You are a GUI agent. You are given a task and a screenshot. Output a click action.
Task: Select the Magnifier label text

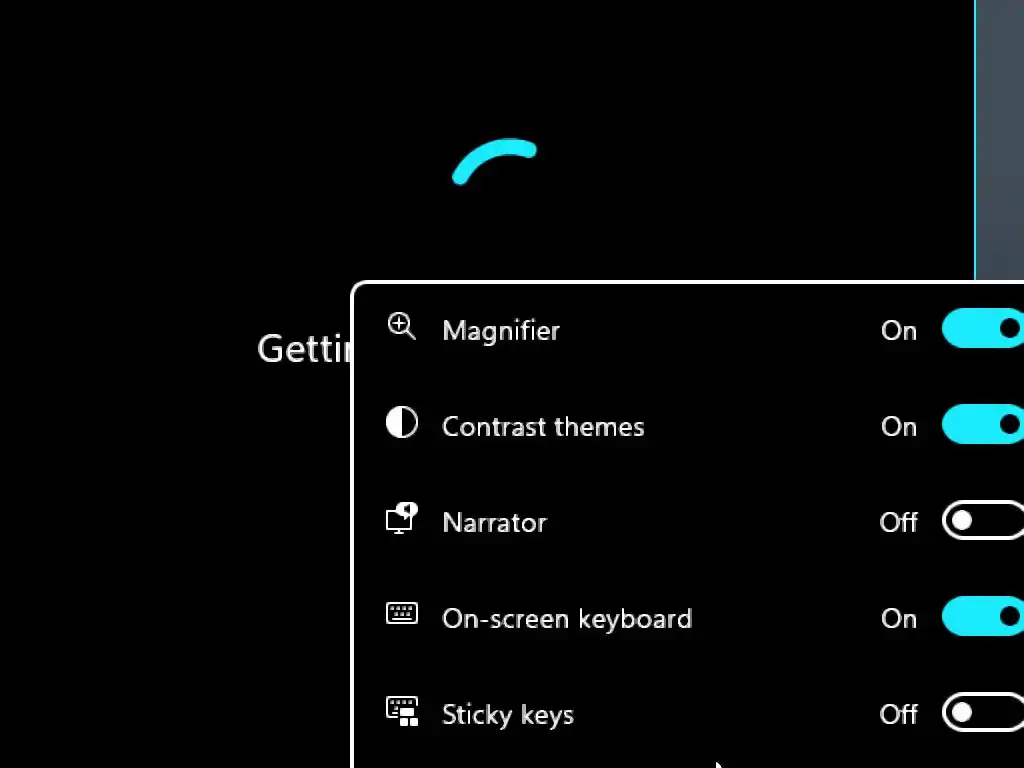pos(501,331)
